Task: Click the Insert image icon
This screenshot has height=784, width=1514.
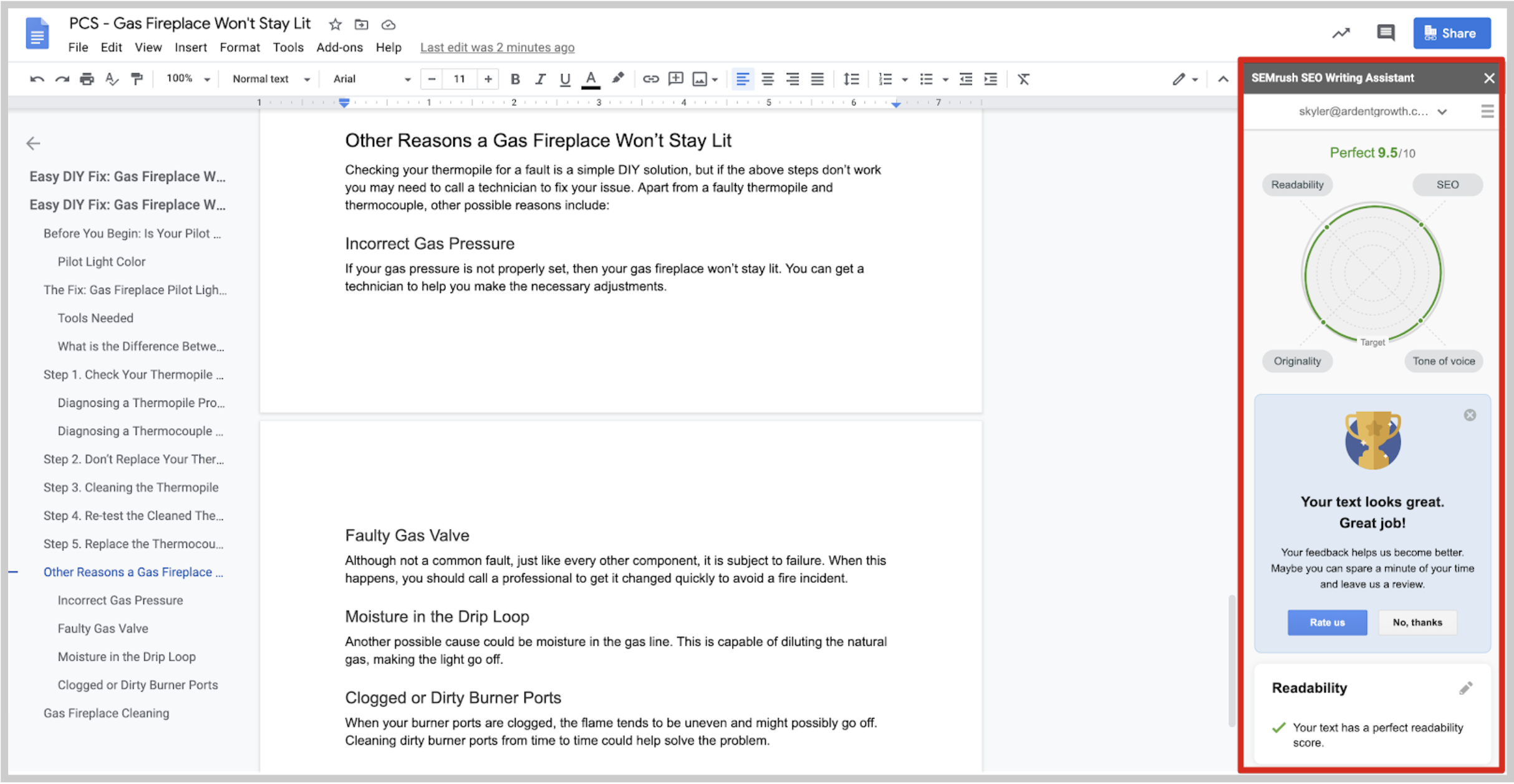Action: pyautogui.click(x=700, y=79)
